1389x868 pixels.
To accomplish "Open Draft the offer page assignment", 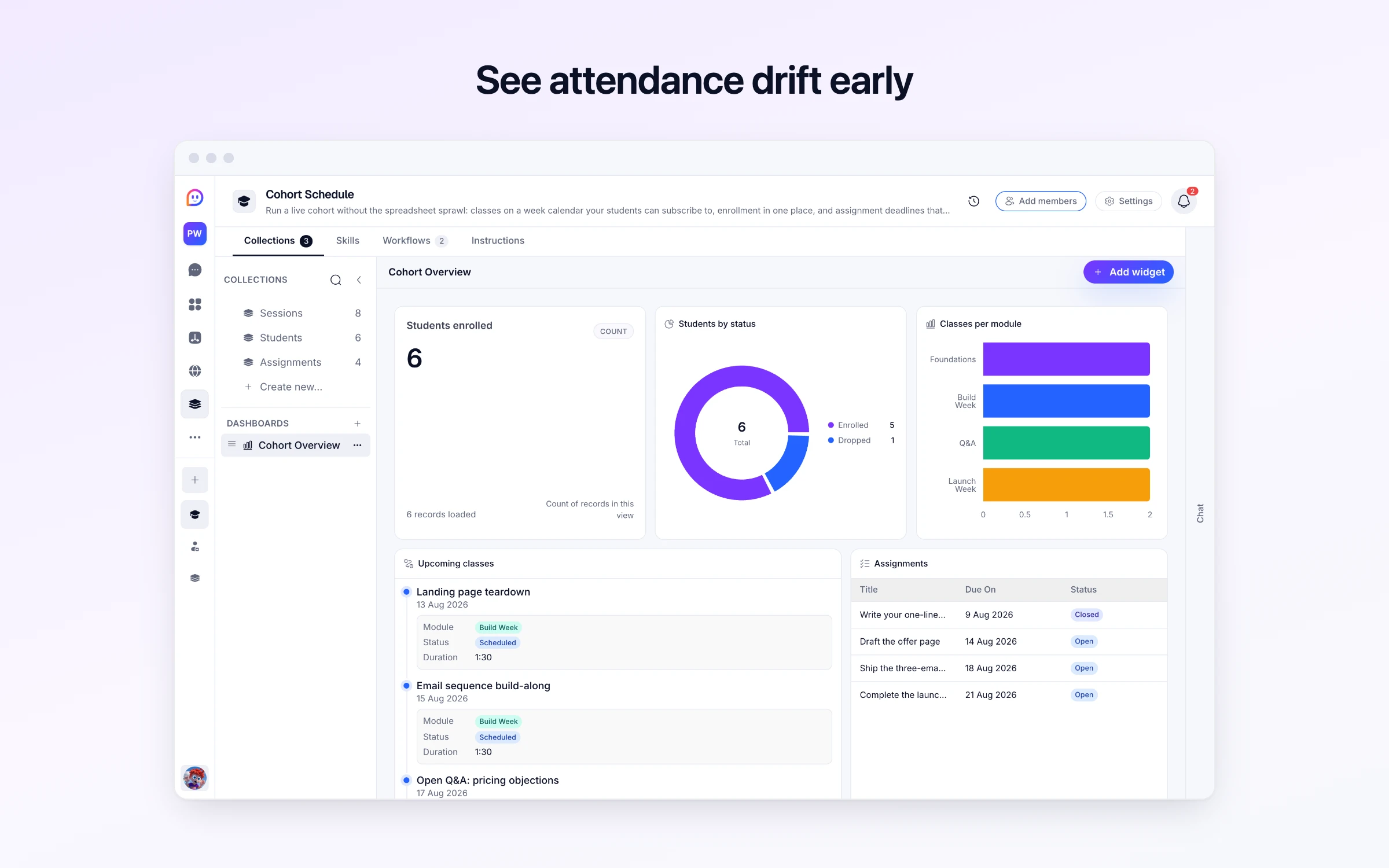I will pos(1009,641).
